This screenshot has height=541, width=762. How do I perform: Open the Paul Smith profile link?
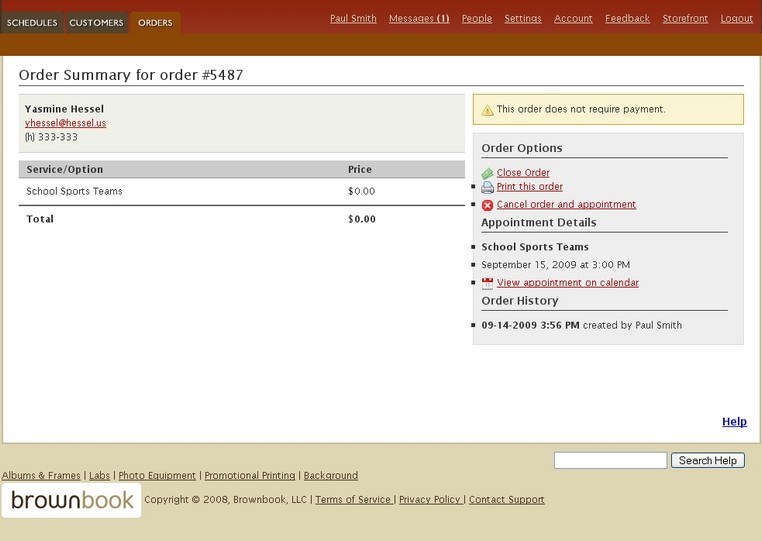click(x=353, y=18)
